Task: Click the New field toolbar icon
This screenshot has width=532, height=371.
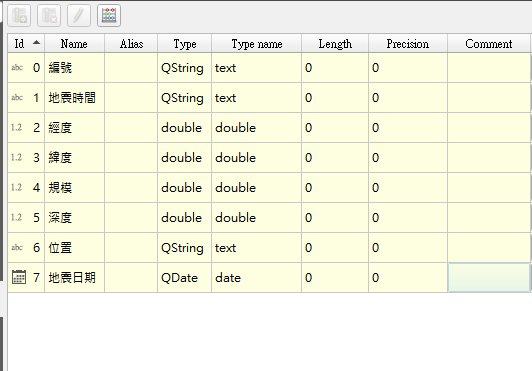Action: [x=19, y=16]
